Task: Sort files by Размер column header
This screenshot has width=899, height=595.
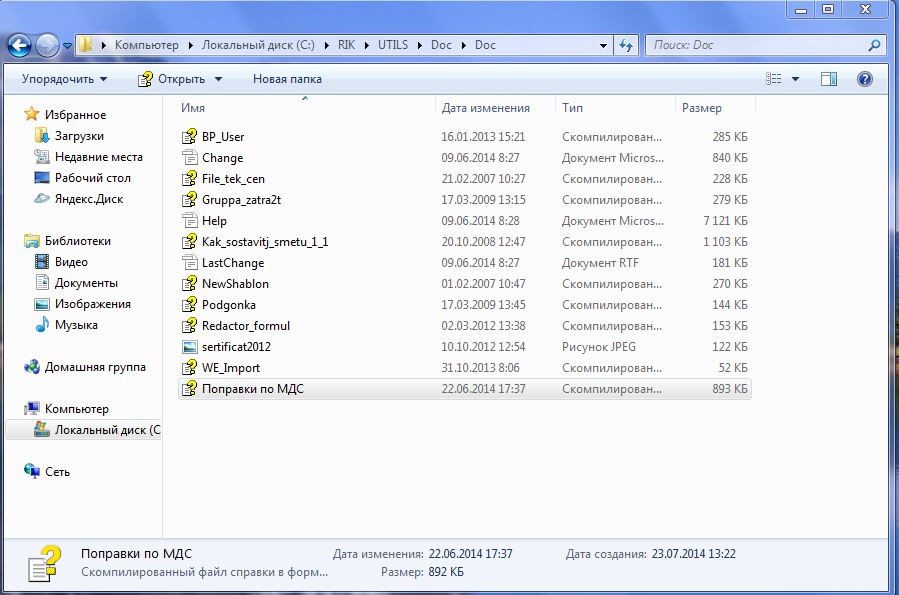Action: pos(701,108)
